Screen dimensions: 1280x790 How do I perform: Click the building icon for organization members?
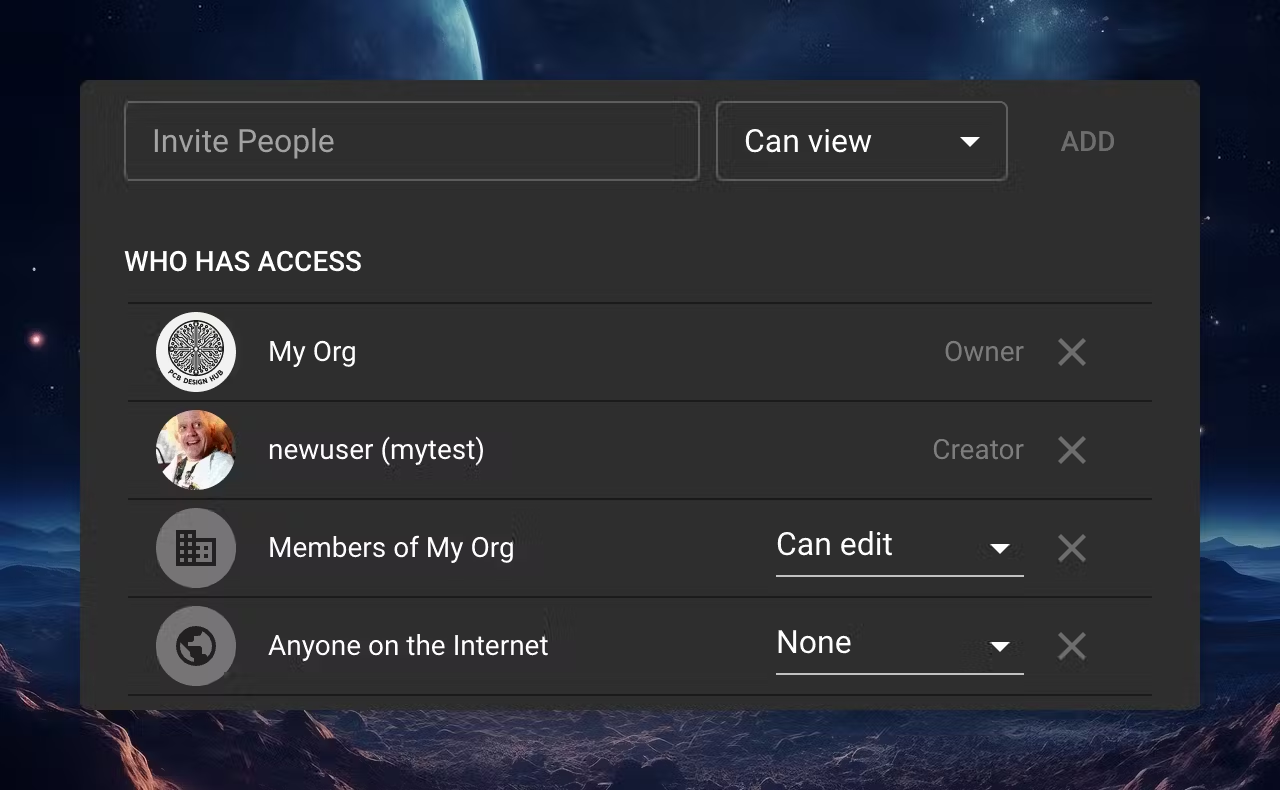click(196, 548)
